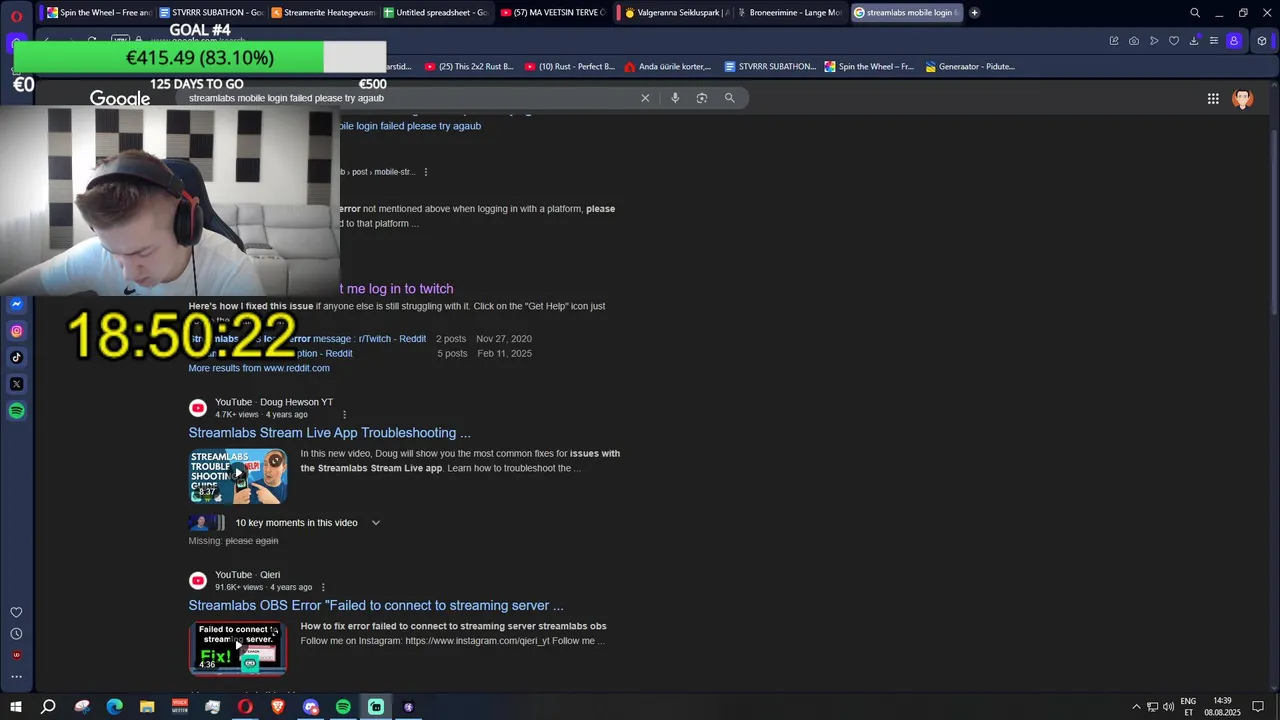Open bookmarks heart icon in sidebar
The image size is (1280, 720).
coord(16,612)
